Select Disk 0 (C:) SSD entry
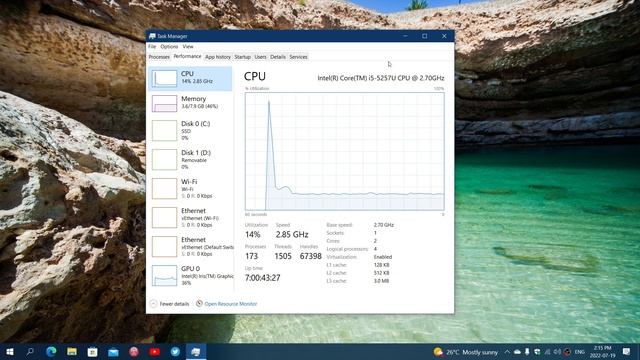 coord(190,131)
